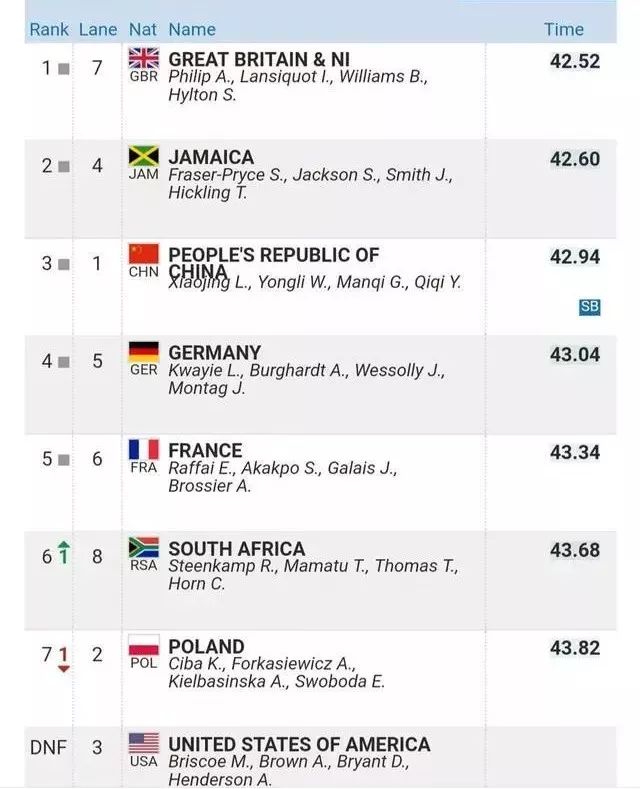Click the Jamaica flag icon

click(x=144, y=156)
